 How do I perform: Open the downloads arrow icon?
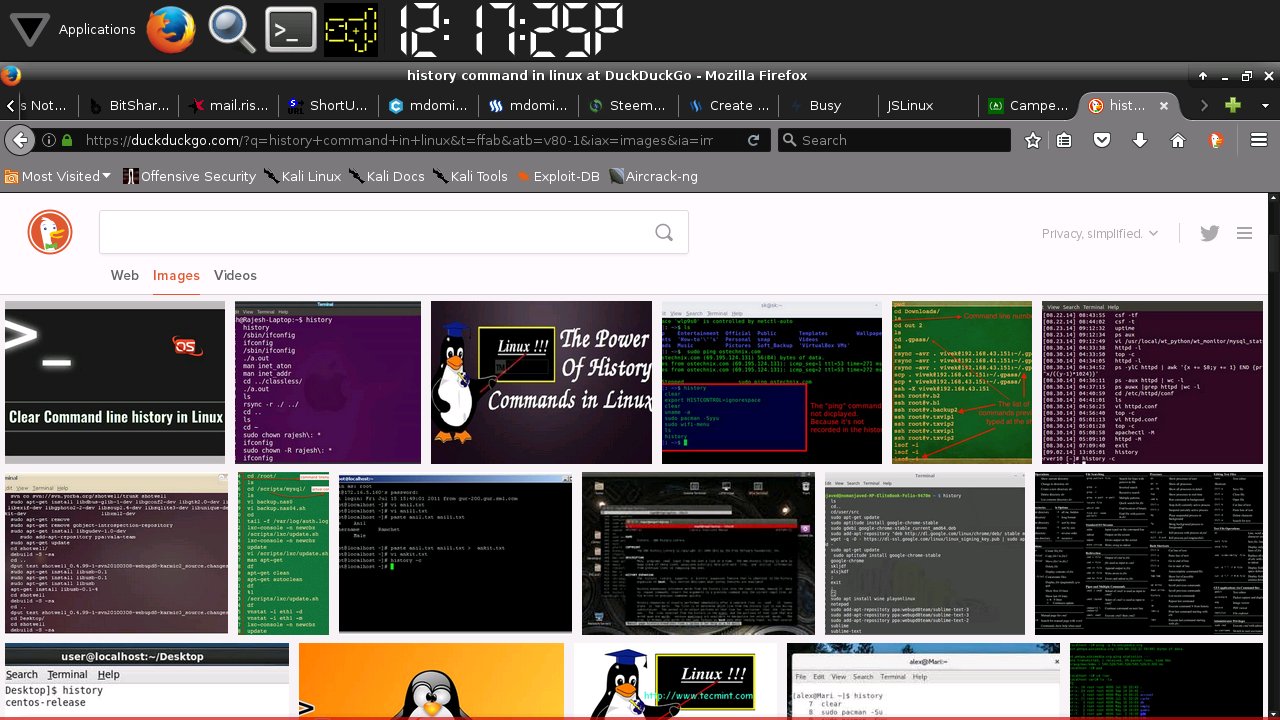click(1139, 140)
